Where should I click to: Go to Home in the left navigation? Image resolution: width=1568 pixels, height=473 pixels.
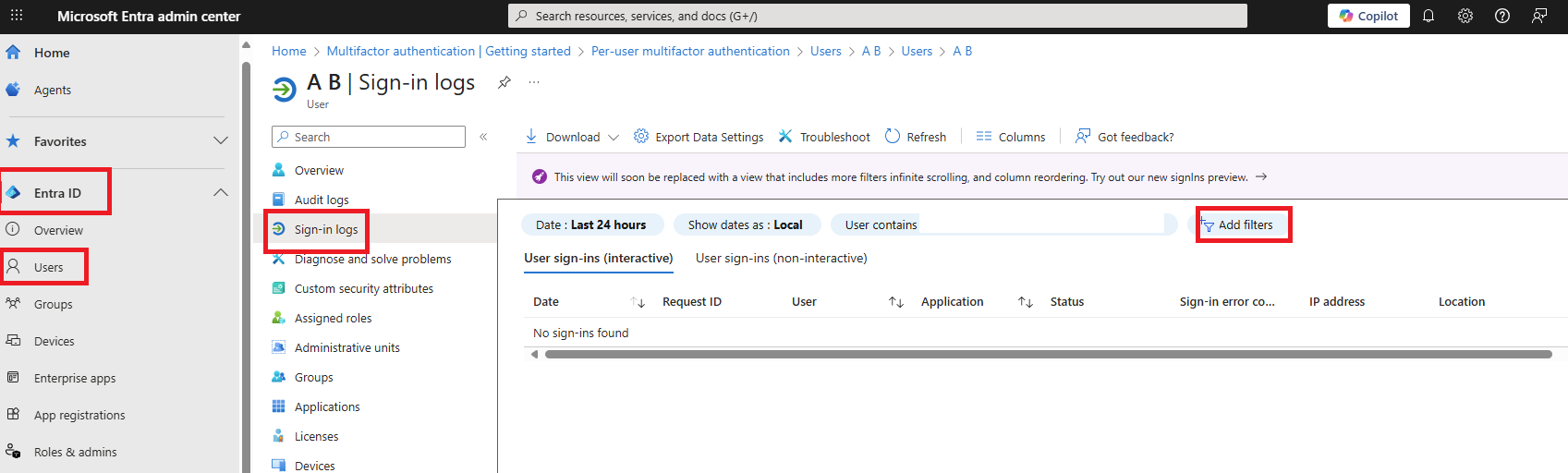(x=52, y=53)
